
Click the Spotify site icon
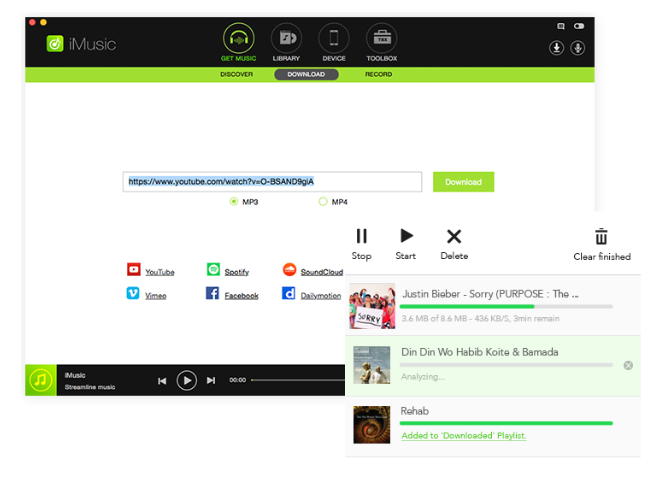coord(213,269)
